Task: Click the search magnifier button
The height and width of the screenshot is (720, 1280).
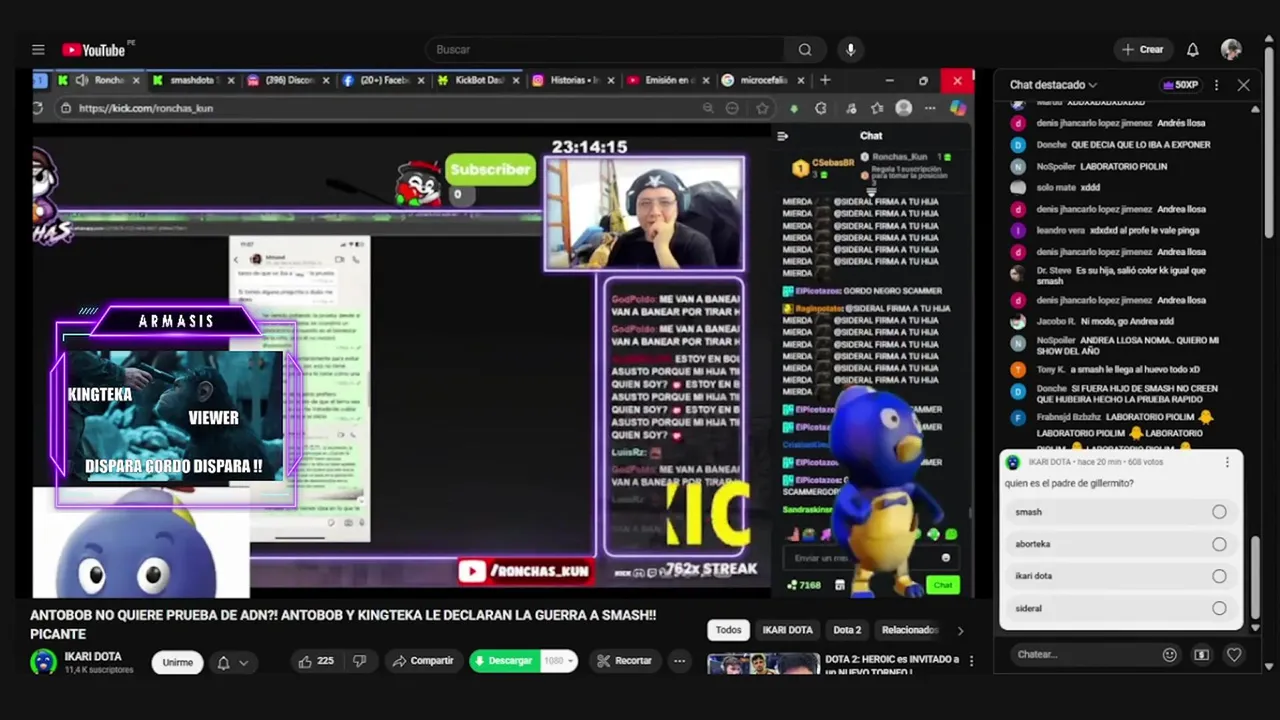Action: click(x=805, y=50)
